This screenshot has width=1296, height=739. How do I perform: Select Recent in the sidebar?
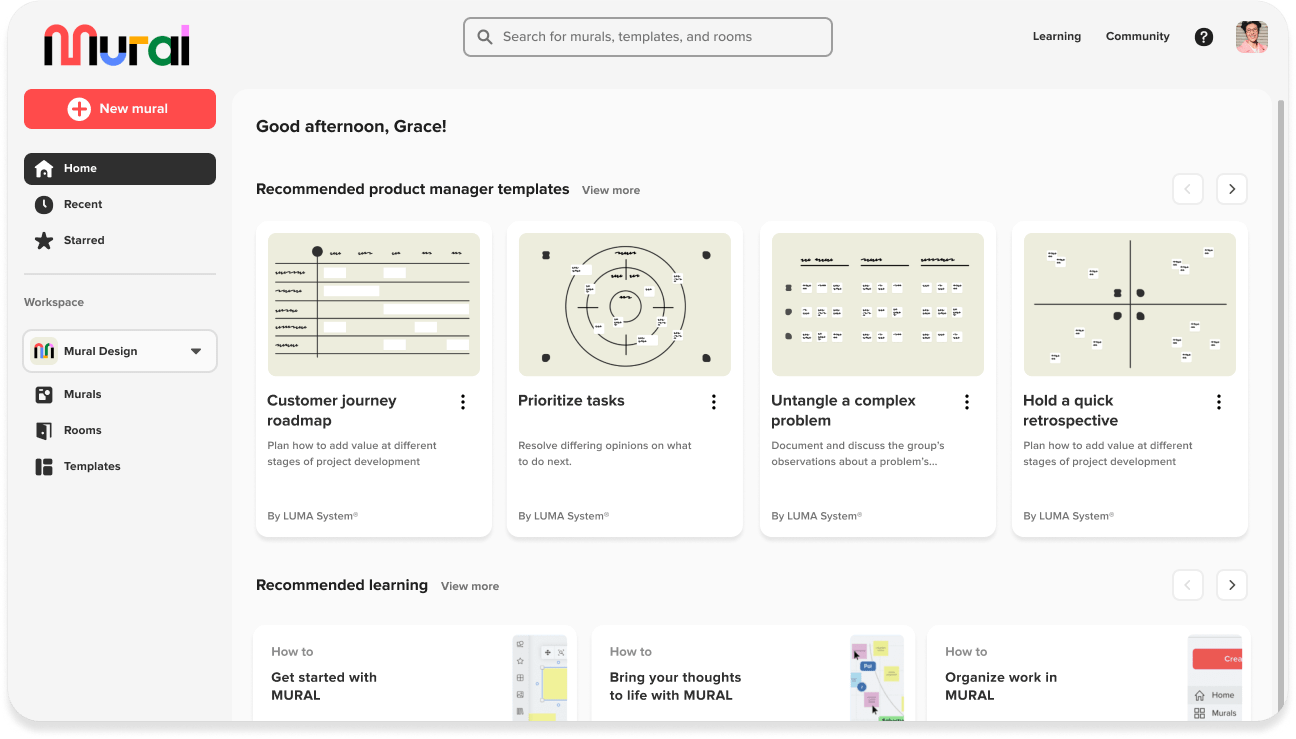click(x=120, y=205)
